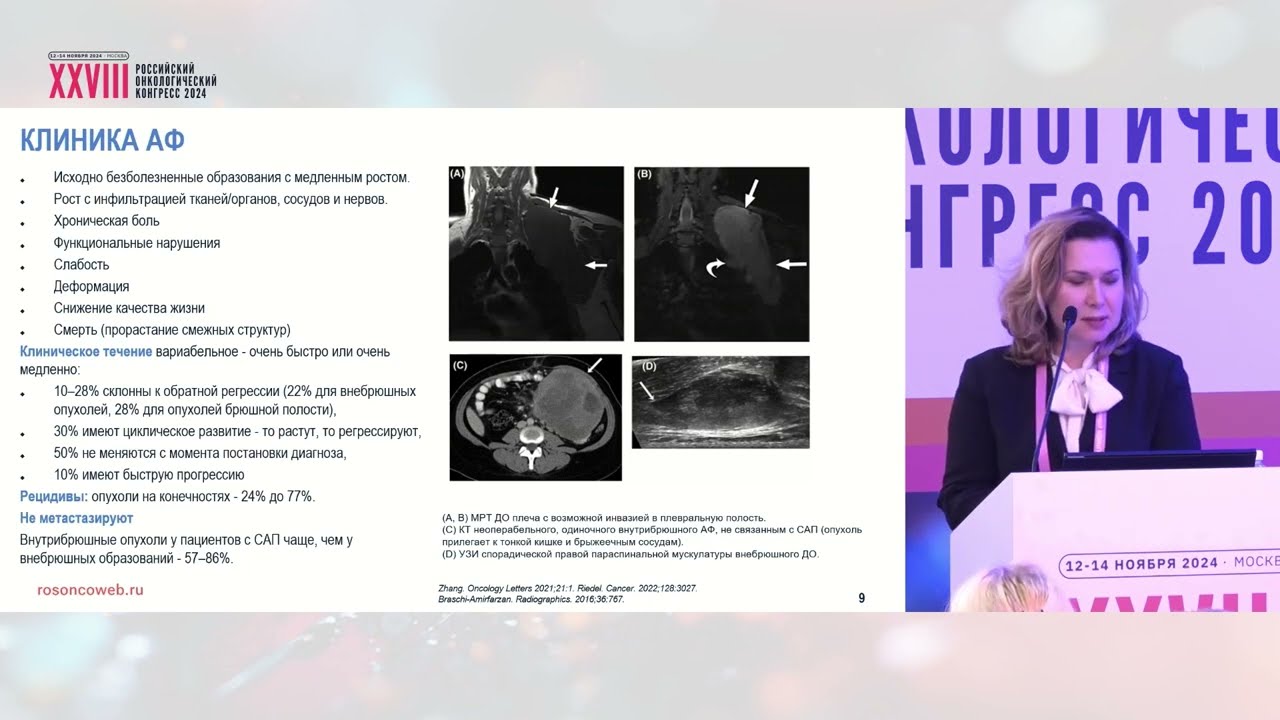Click slide page number 9
The width and height of the screenshot is (1280, 720).
tap(861, 598)
